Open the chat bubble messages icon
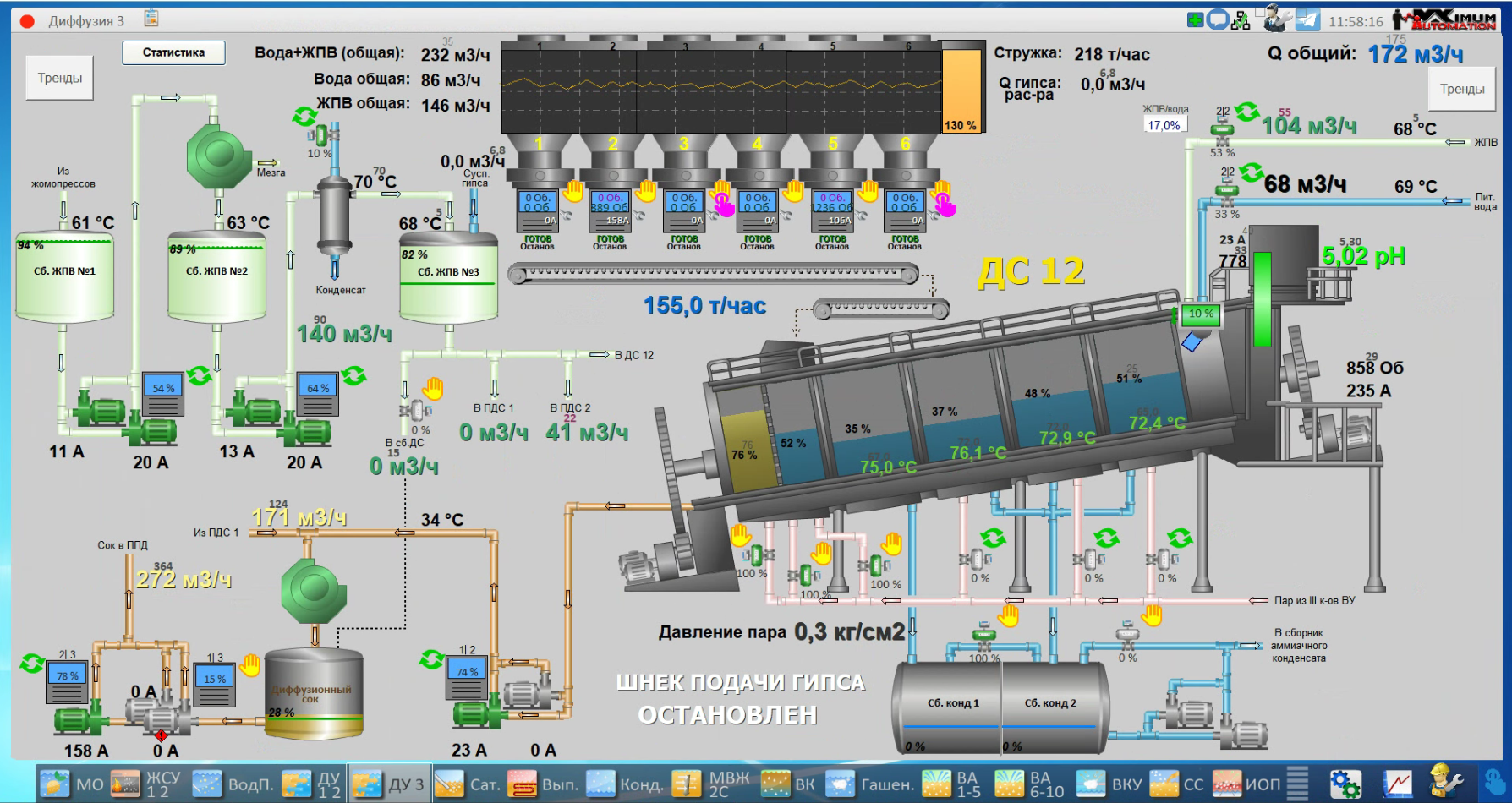 1217,20
